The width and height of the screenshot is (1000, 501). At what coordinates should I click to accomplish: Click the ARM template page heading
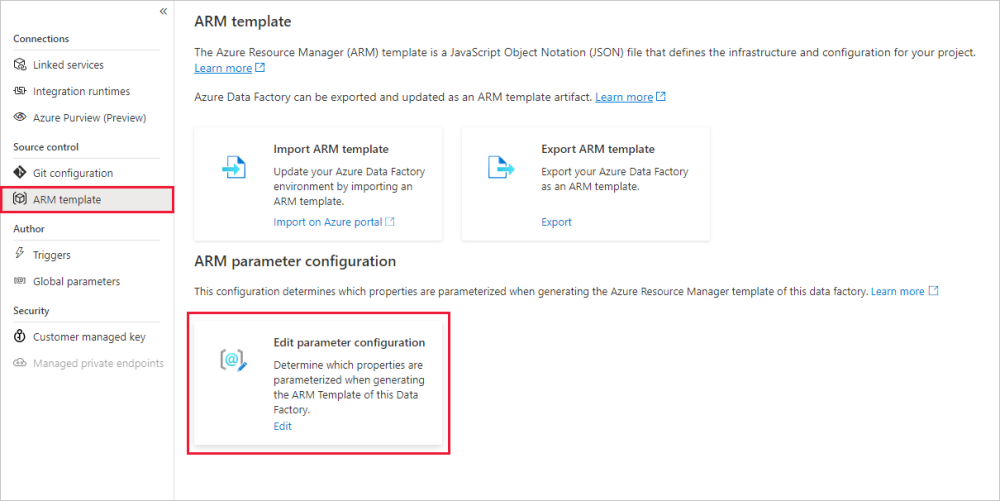click(x=243, y=21)
